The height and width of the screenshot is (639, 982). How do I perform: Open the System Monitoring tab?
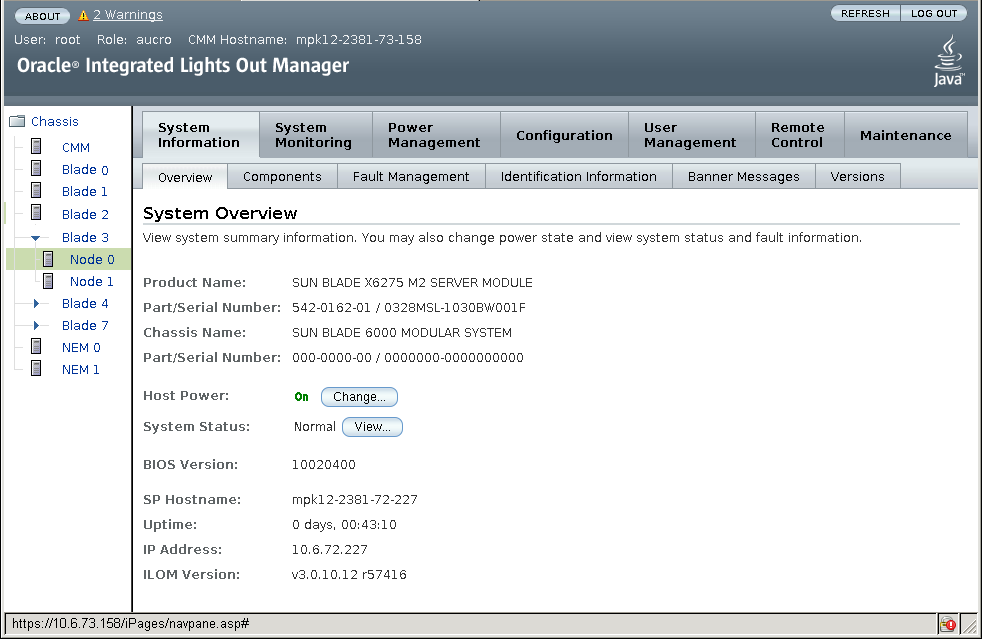coord(315,135)
